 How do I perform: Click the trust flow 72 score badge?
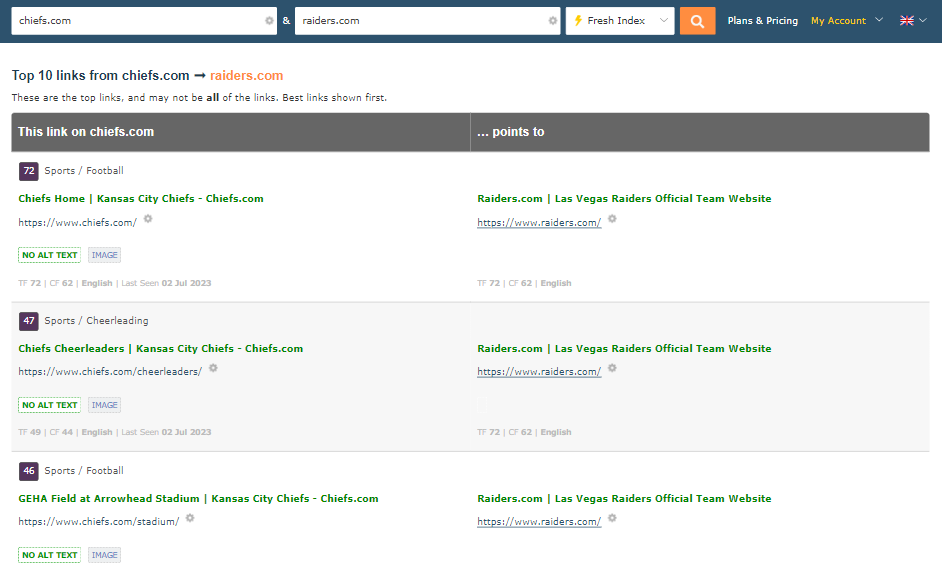29,171
